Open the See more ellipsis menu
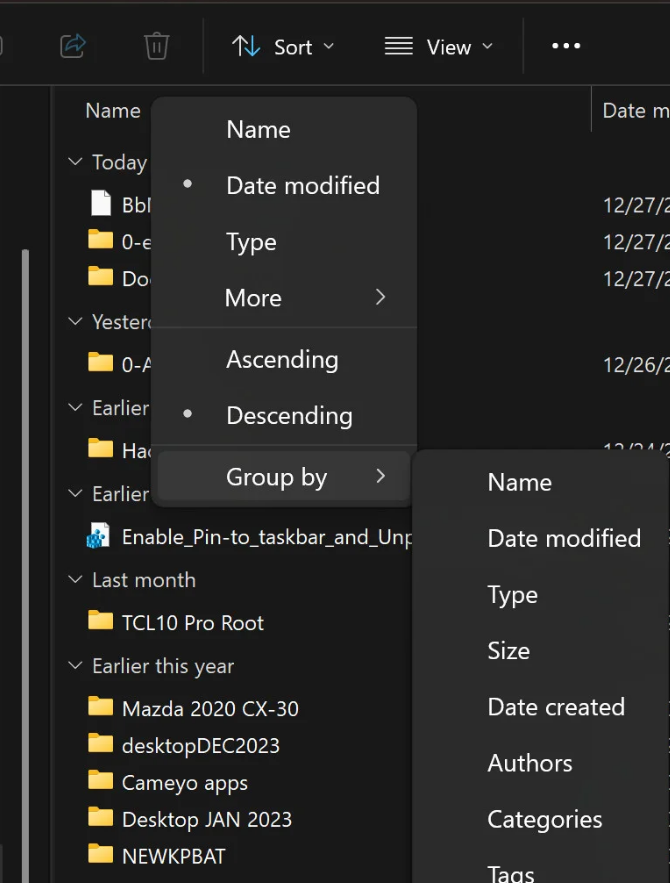The height and width of the screenshot is (883, 670). [x=566, y=46]
